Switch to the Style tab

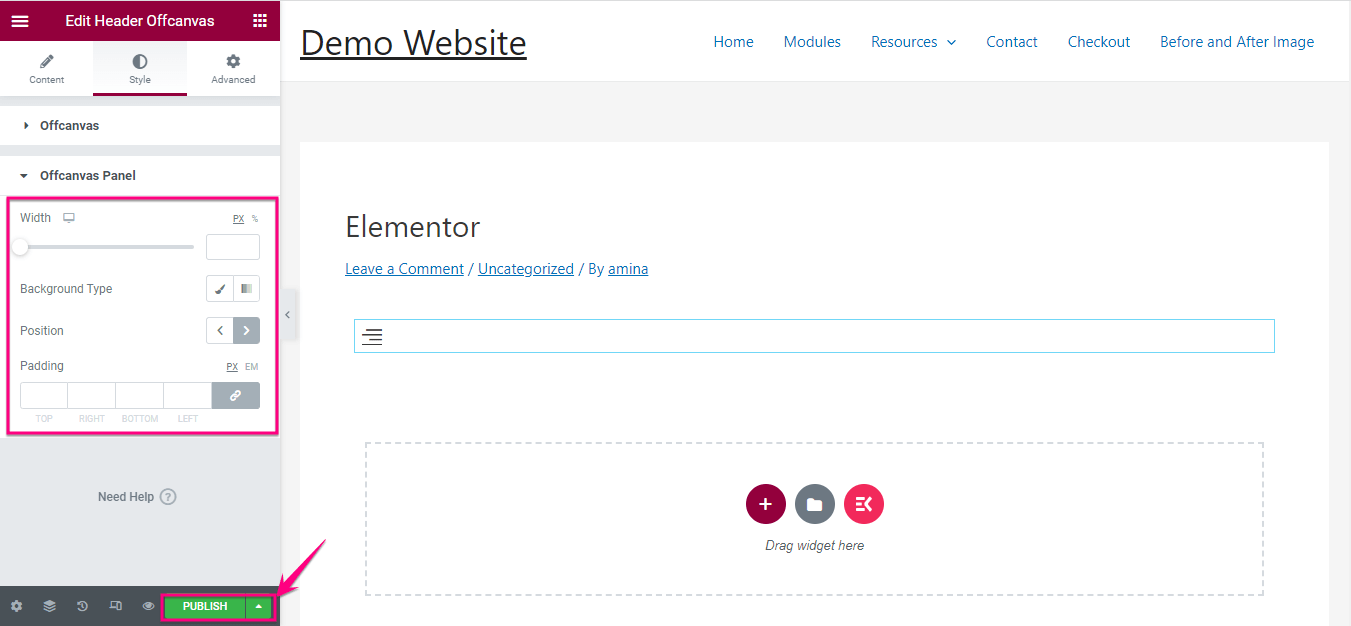140,69
